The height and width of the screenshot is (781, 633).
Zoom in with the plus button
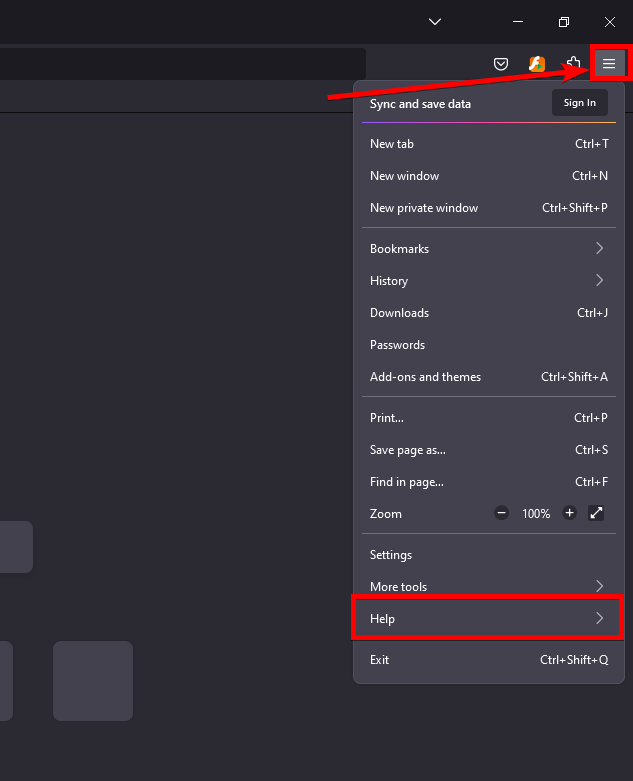click(x=569, y=513)
